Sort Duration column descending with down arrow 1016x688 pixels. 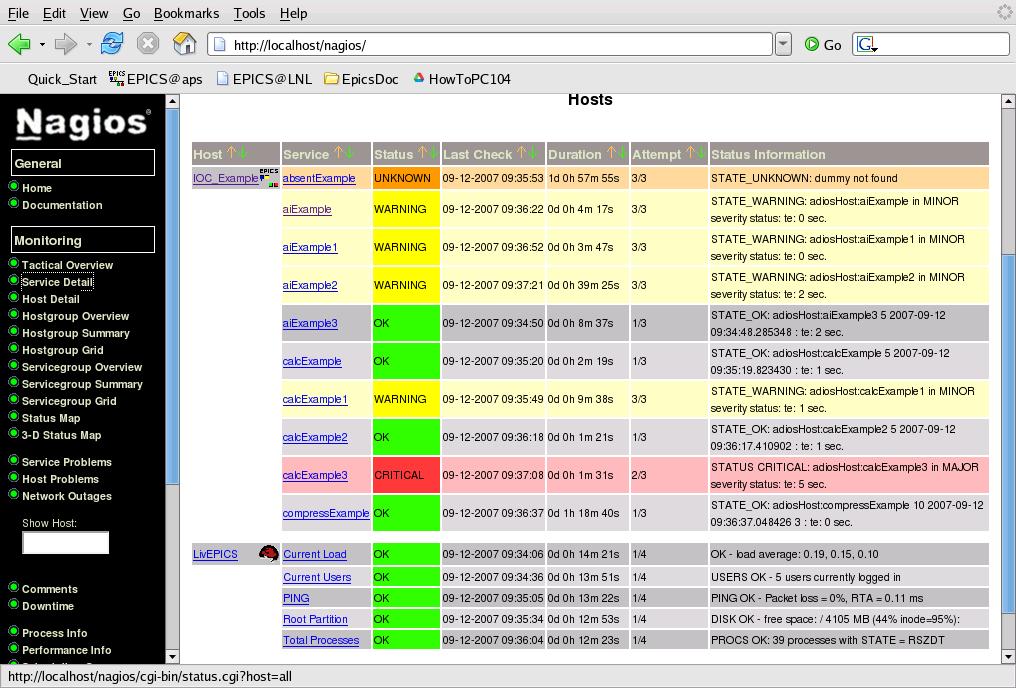tap(621, 153)
